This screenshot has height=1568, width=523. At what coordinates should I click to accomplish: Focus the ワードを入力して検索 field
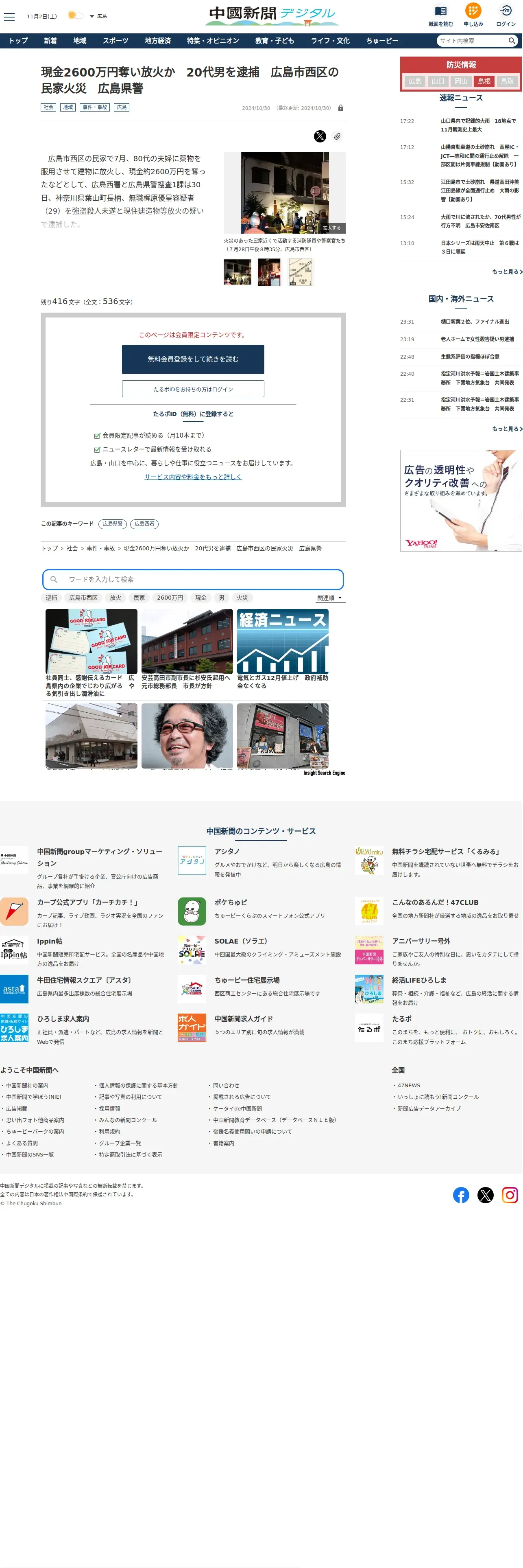pyautogui.click(x=193, y=580)
